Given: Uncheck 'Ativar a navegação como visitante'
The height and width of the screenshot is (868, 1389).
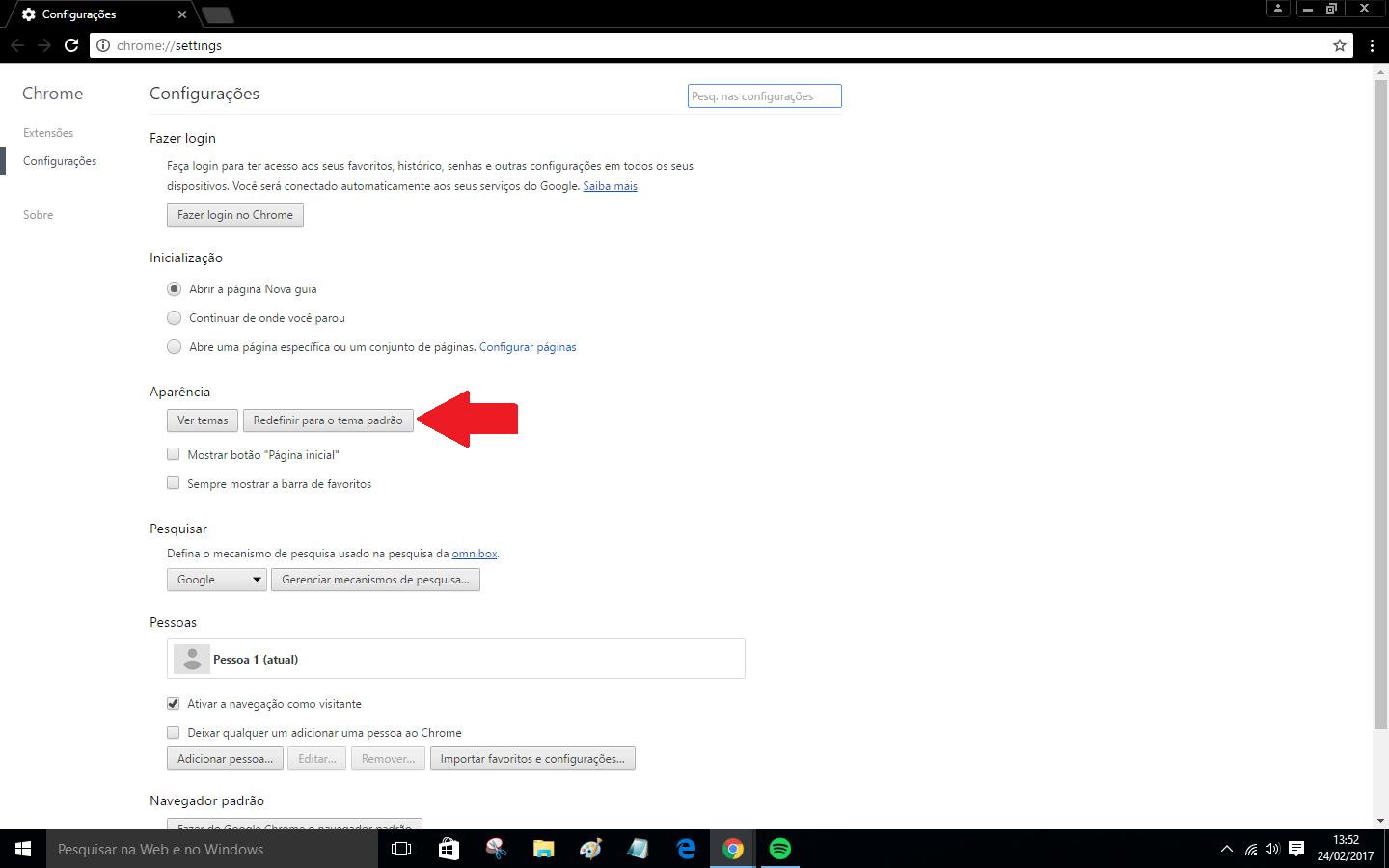Looking at the screenshot, I should tap(173, 704).
